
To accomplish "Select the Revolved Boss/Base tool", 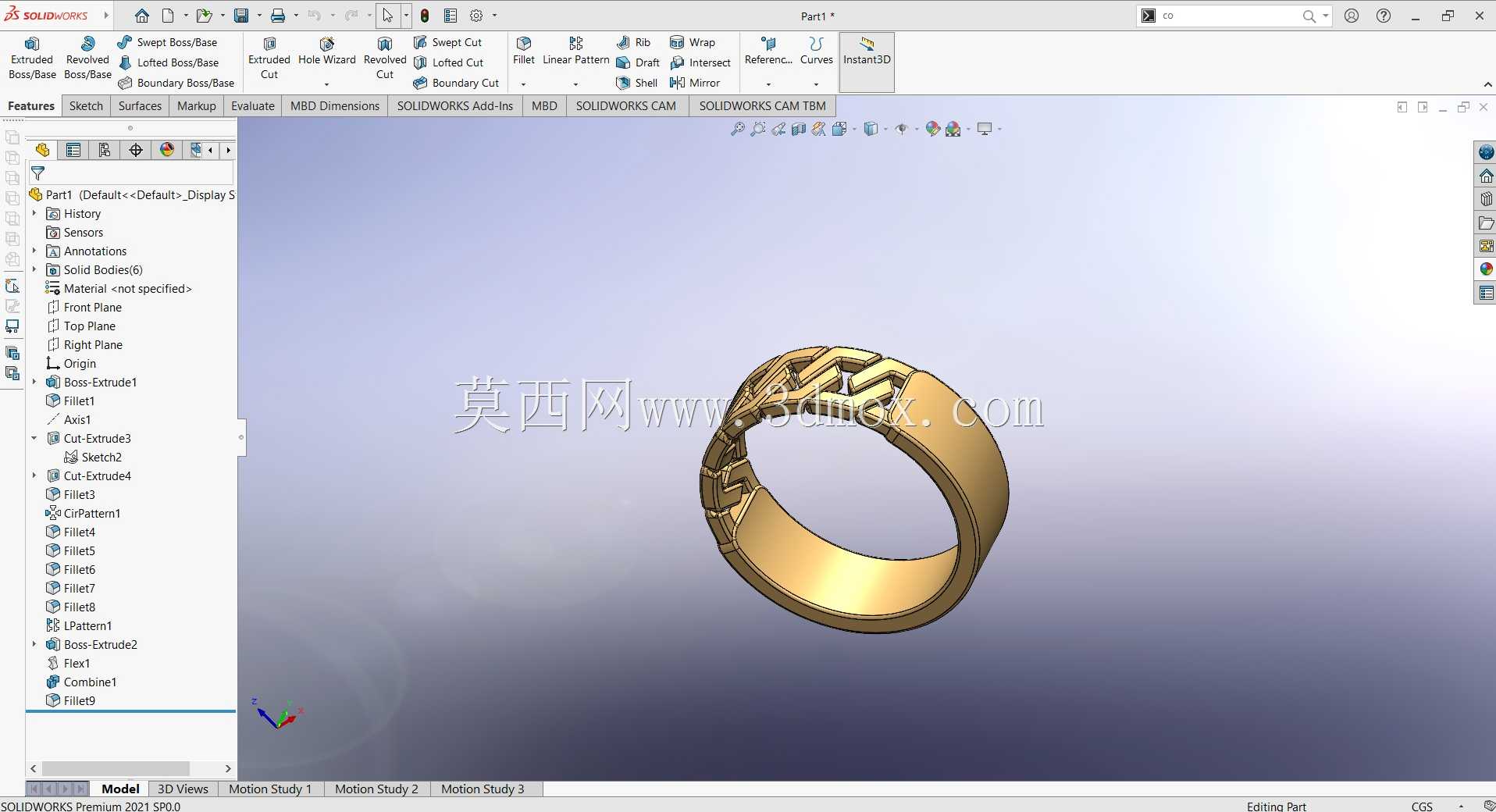I will [x=87, y=59].
